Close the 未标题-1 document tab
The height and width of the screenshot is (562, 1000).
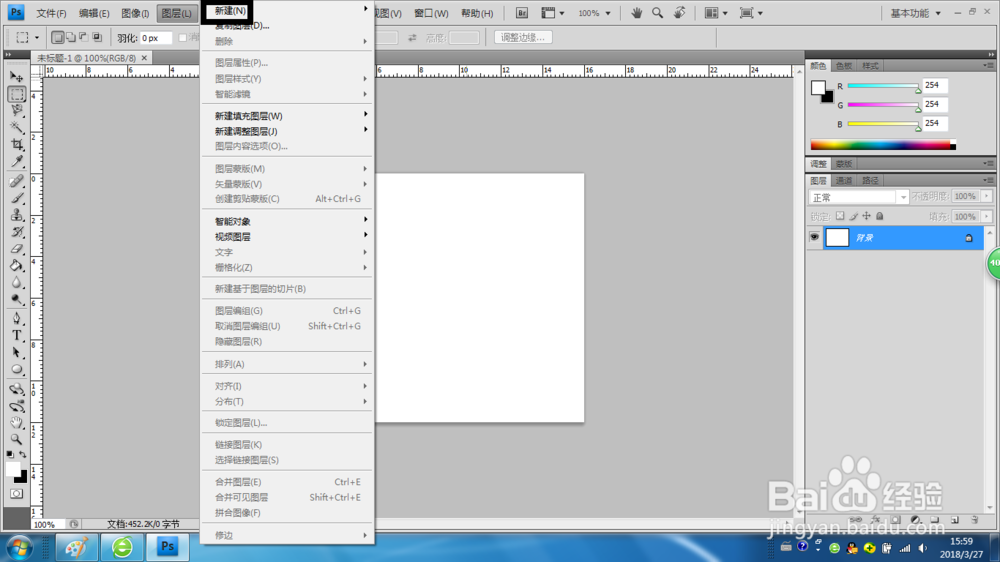click(144, 58)
